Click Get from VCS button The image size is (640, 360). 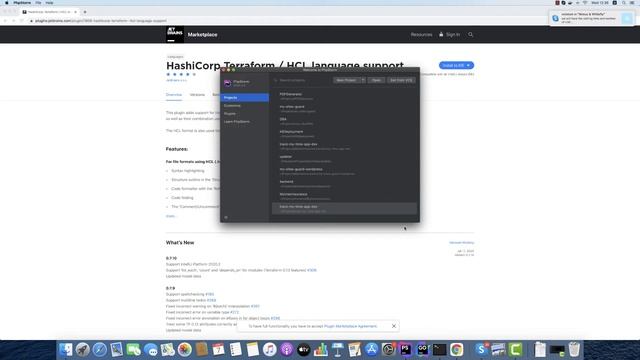[401, 80]
